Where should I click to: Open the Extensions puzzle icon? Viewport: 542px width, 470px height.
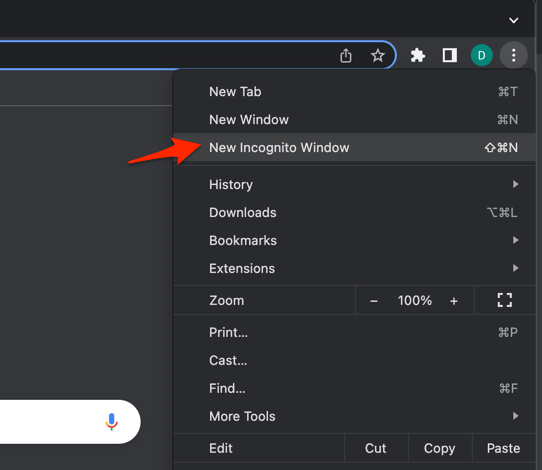tap(418, 55)
